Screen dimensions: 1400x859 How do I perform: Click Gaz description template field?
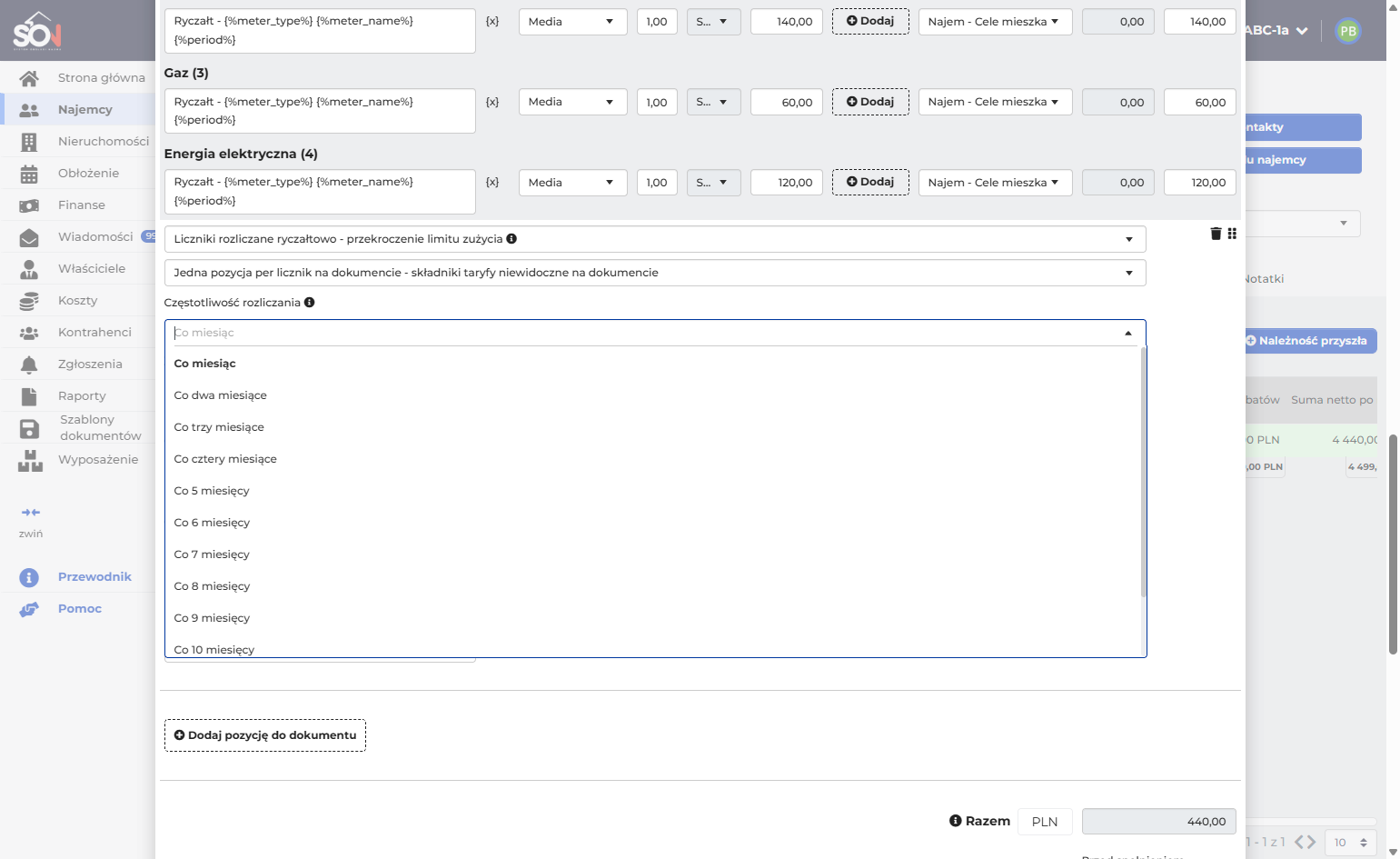click(x=320, y=111)
